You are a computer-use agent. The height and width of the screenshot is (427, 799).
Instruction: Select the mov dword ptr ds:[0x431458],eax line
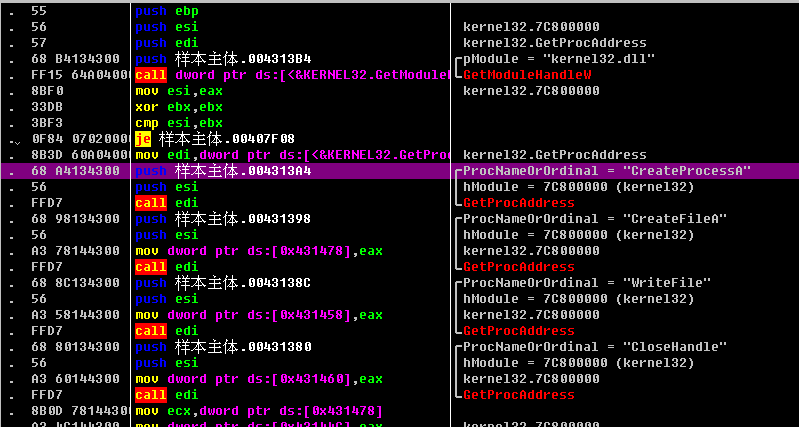tap(259, 315)
